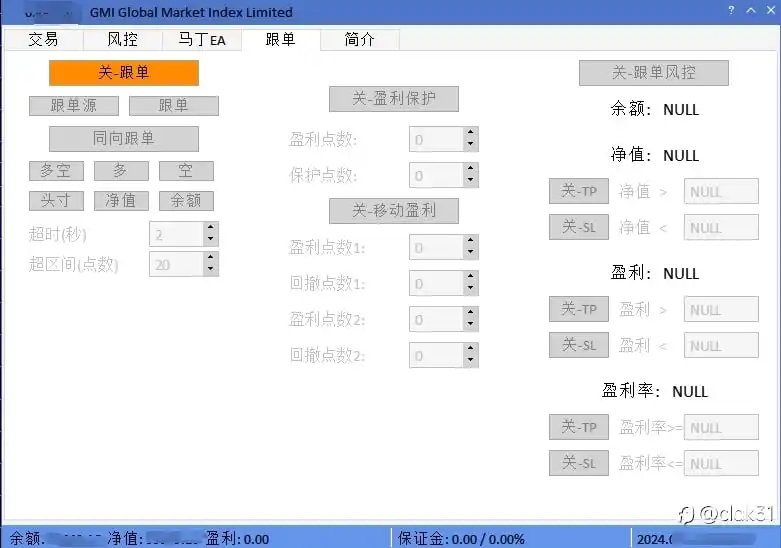Viewport: 781px width, 548px height.
Task: Click the help question mark icon
Action: point(731,10)
